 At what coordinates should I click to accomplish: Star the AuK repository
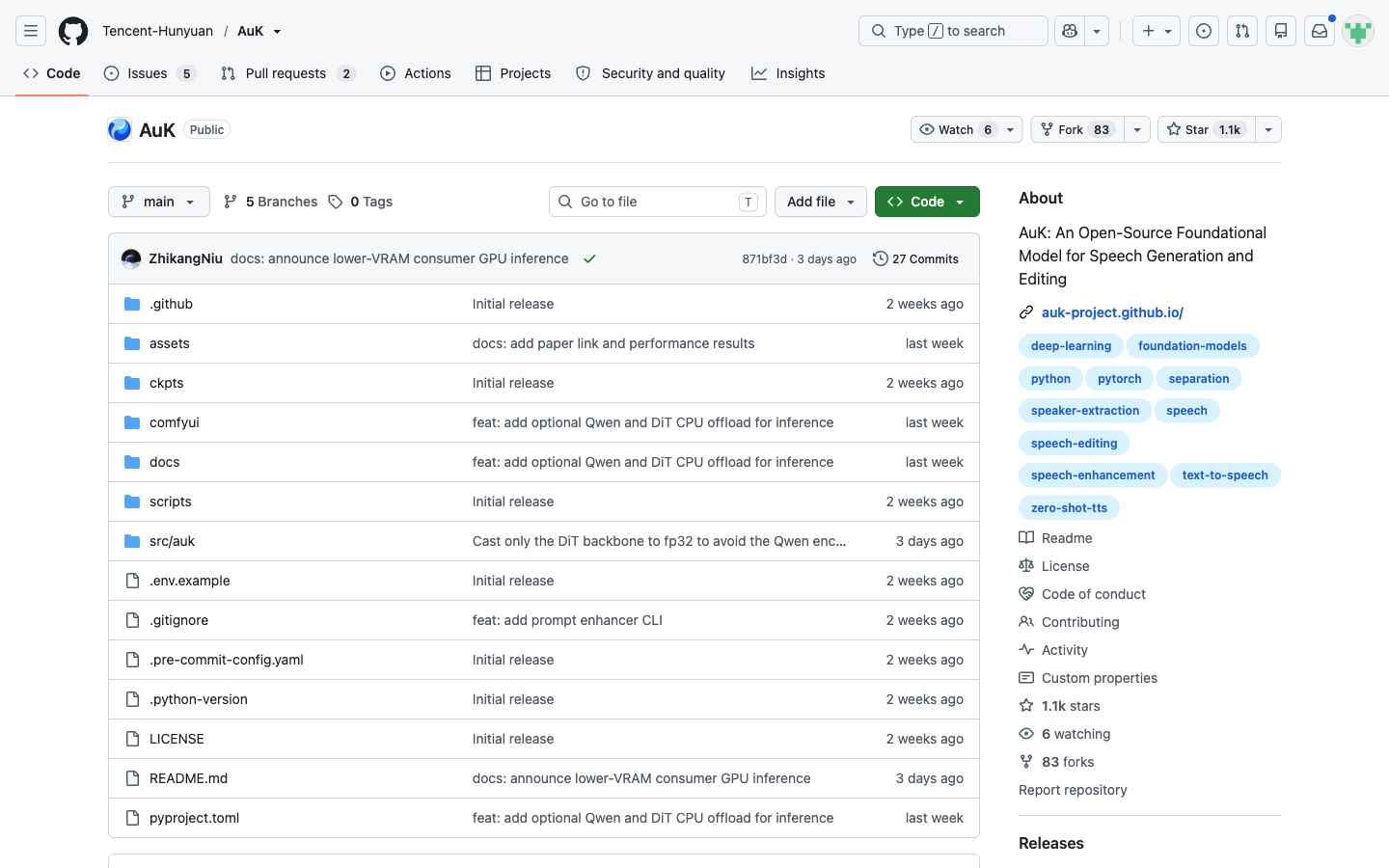point(1207,129)
